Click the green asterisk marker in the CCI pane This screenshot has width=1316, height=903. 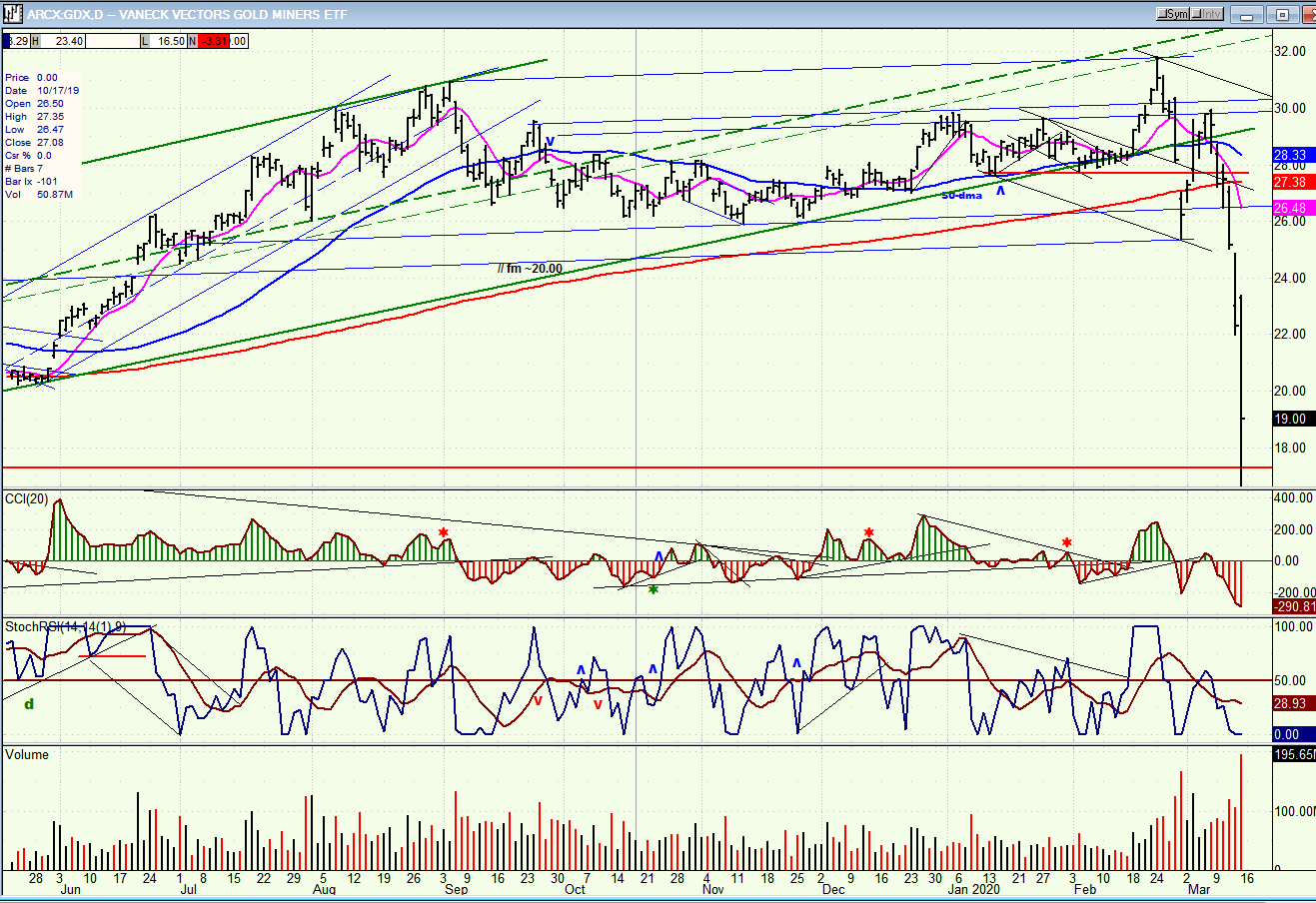tap(654, 590)
